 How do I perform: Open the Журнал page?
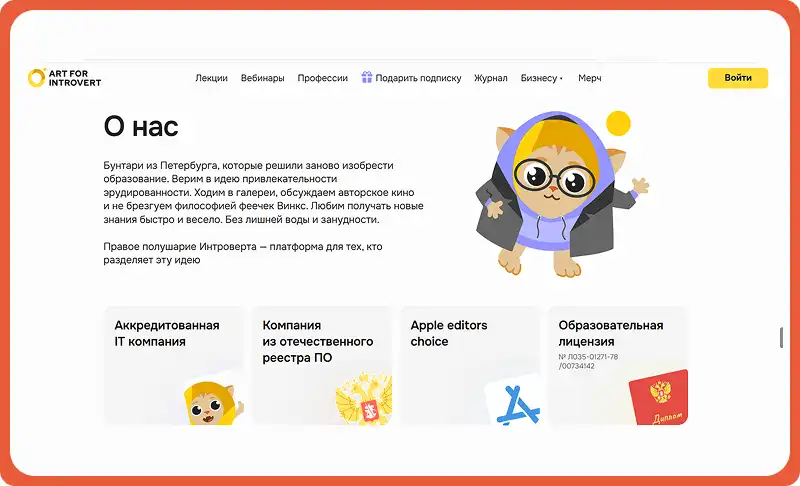coord(490,78)
